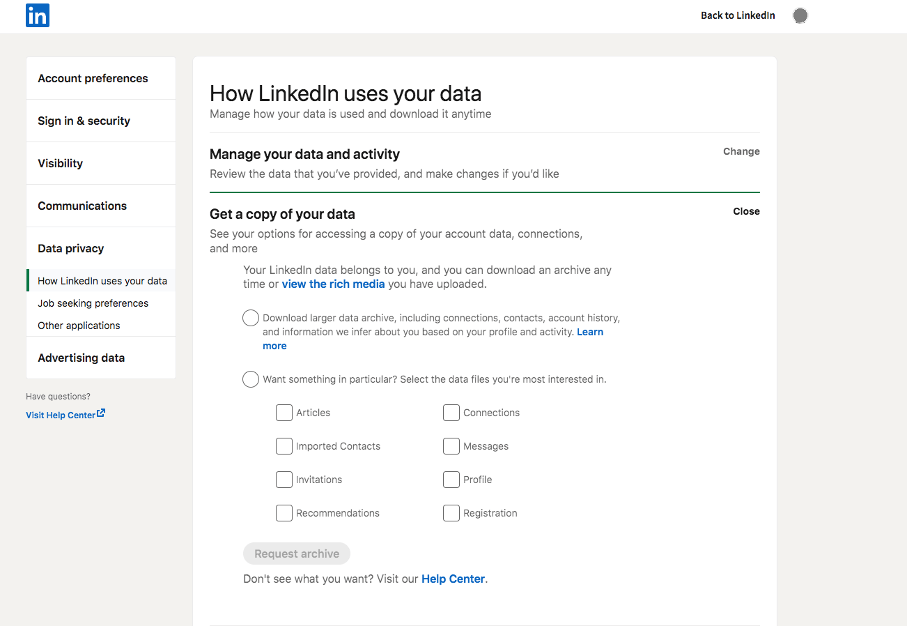
Task: Expand Manage your data and activity via Change
Action: point(741,152)
